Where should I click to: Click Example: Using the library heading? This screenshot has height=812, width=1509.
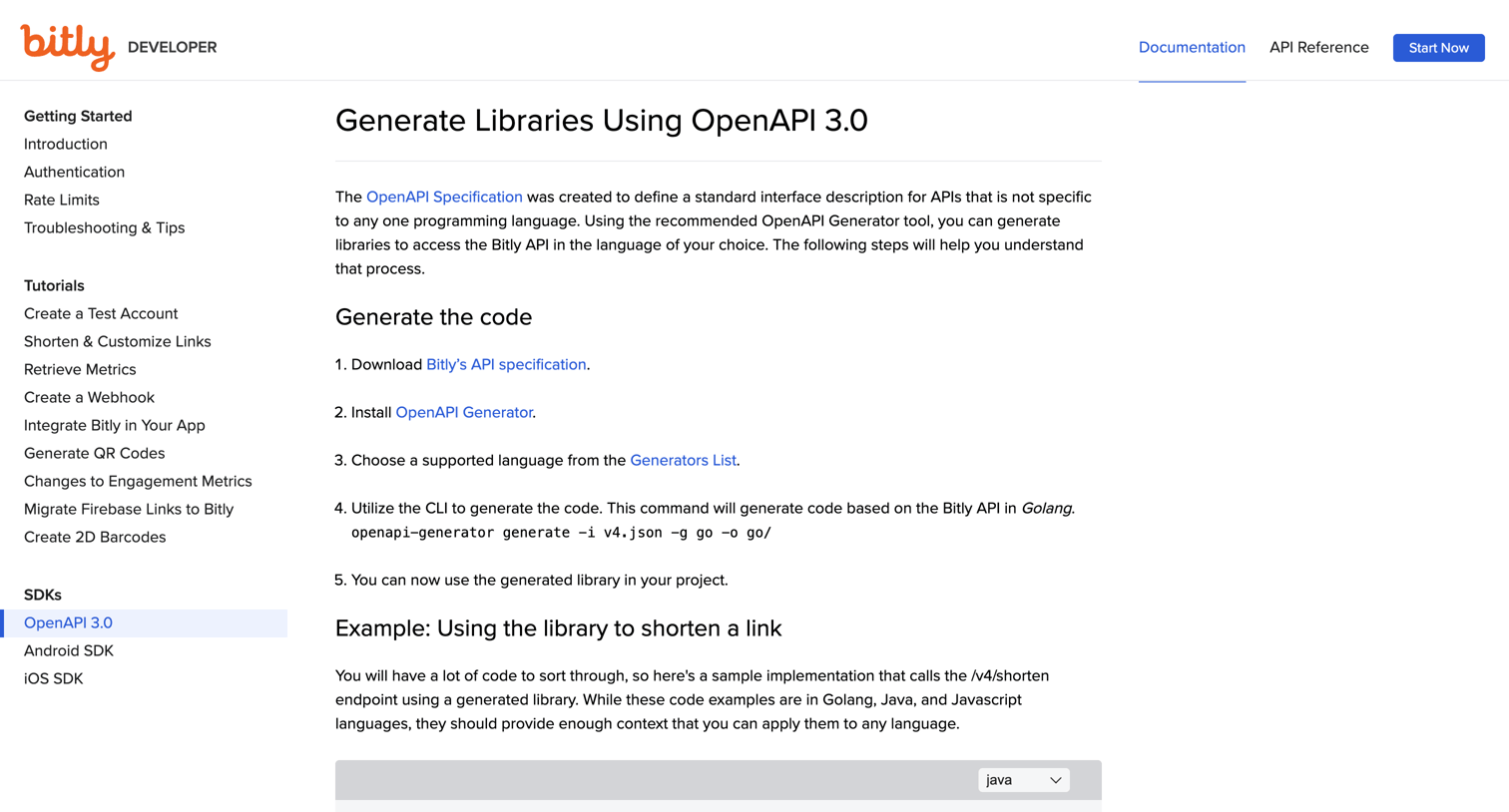point(558,627)
